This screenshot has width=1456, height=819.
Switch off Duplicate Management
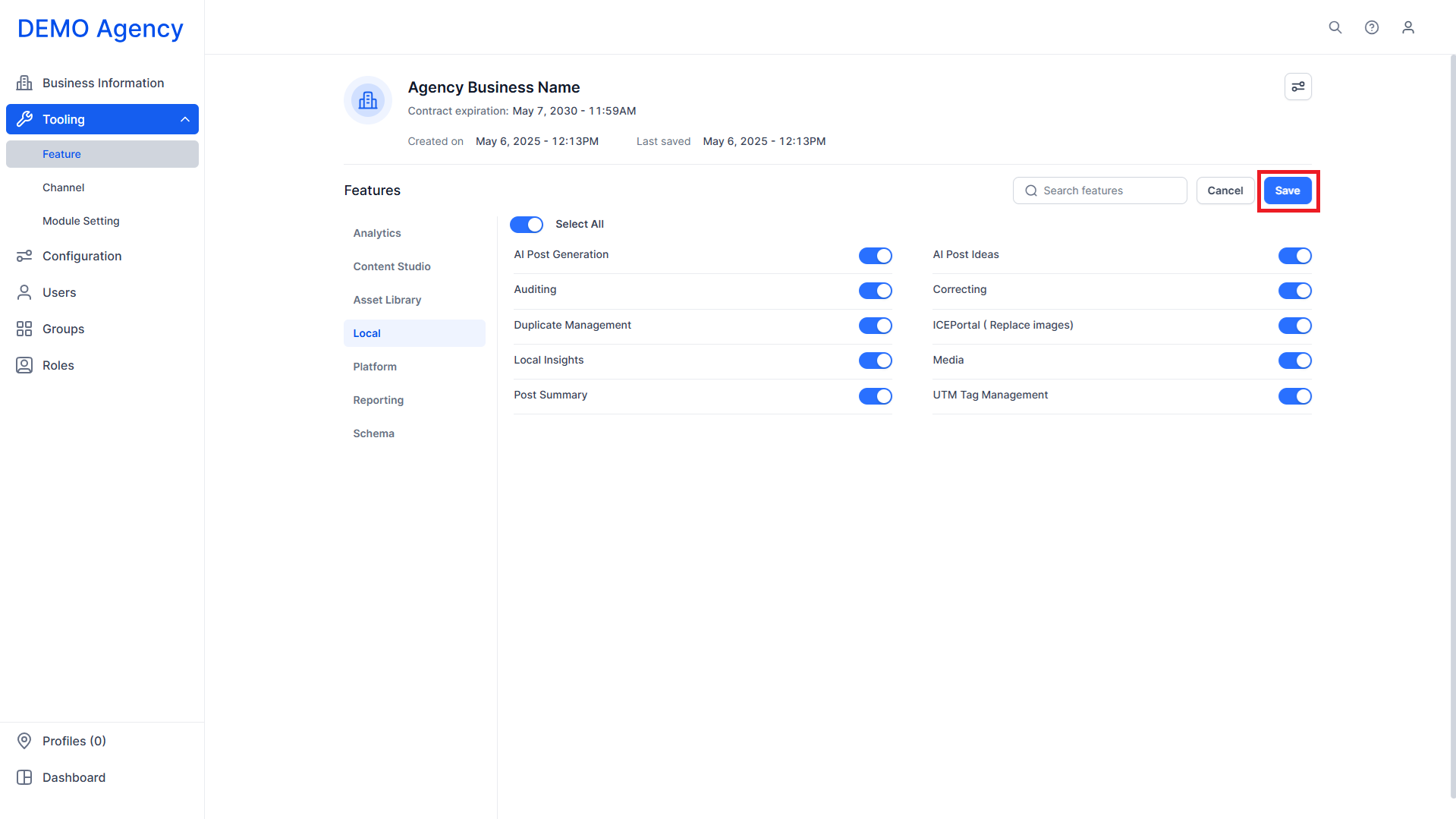point(875,326)
